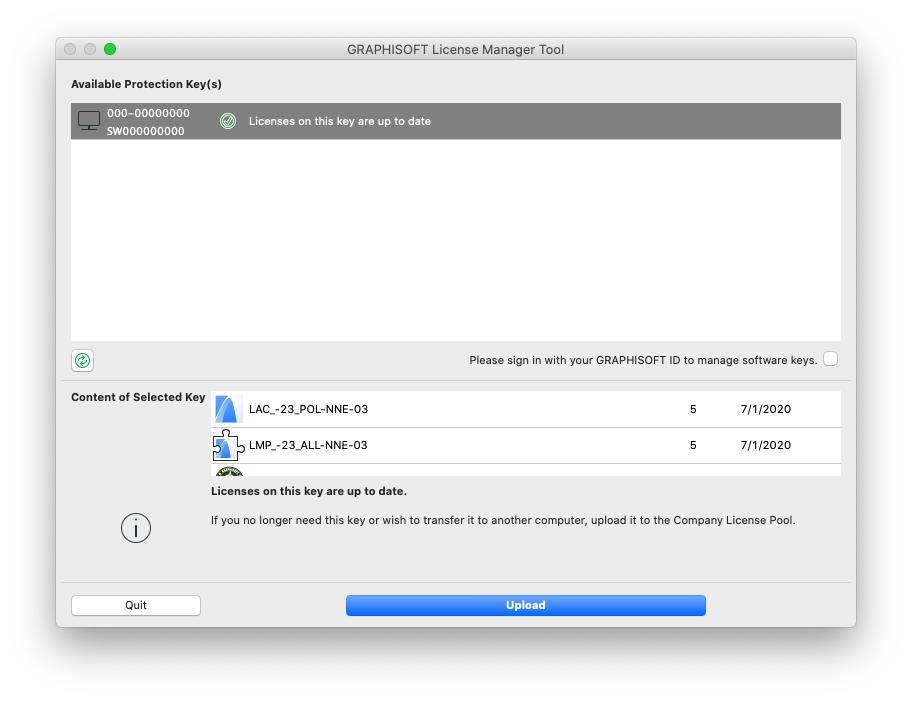Image resolution: width=912 pixels, height=701 pixels.
Task: Select the SW000000000 protection key label
Action: (x=146, y=131)
